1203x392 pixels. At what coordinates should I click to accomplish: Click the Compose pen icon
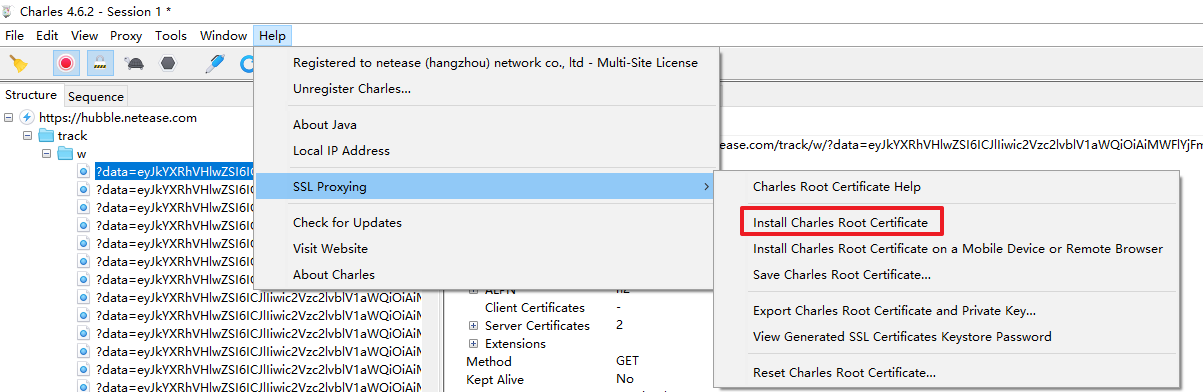click(214, 64)
